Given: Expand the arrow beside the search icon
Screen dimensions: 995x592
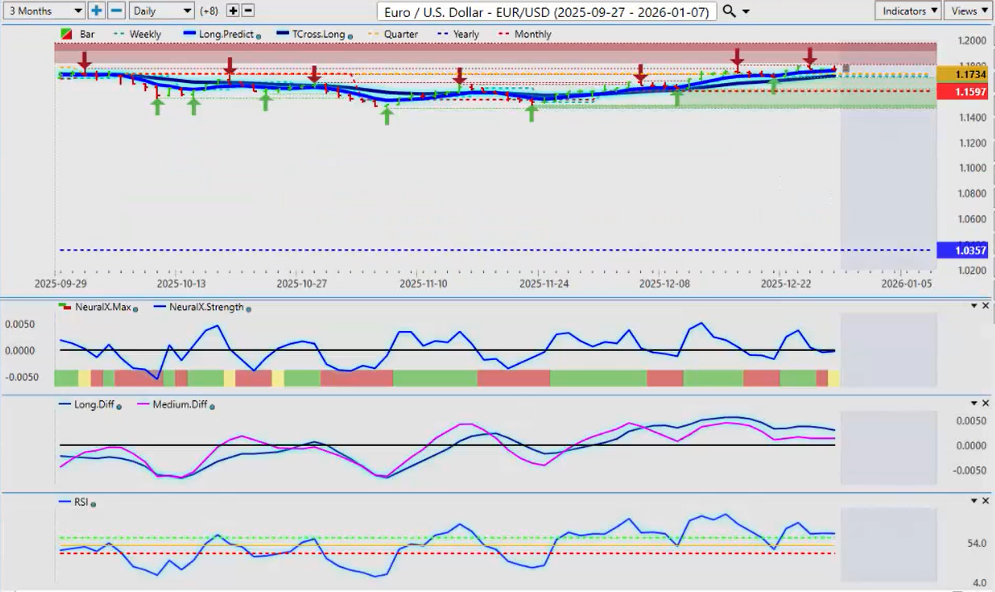Looking at the screenshot, I should [x=746, y=11].
